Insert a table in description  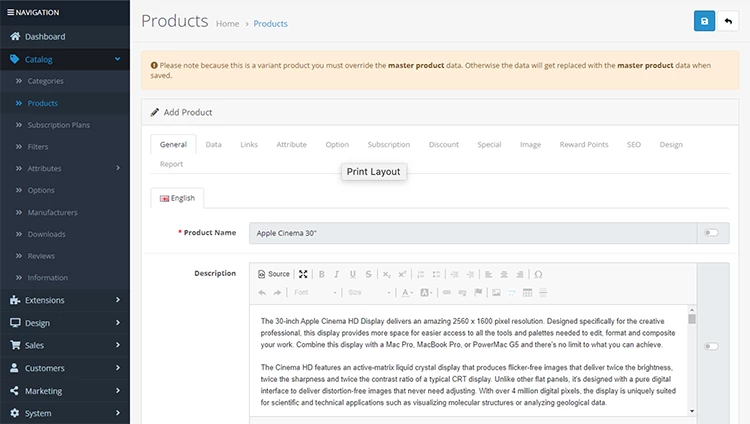(527, 292)
